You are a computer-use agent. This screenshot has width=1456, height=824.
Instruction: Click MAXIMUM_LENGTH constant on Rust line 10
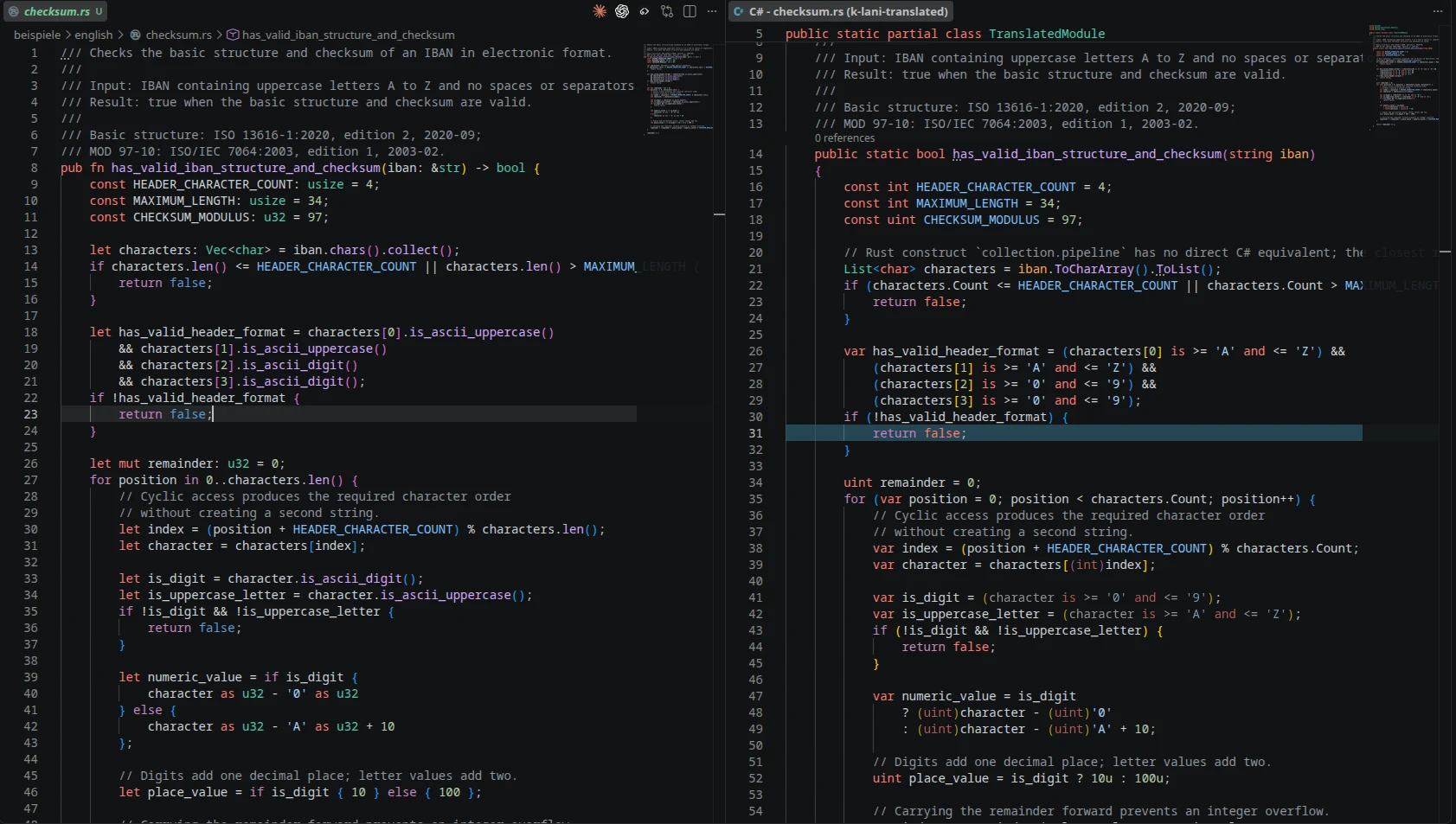click(183, 201)
